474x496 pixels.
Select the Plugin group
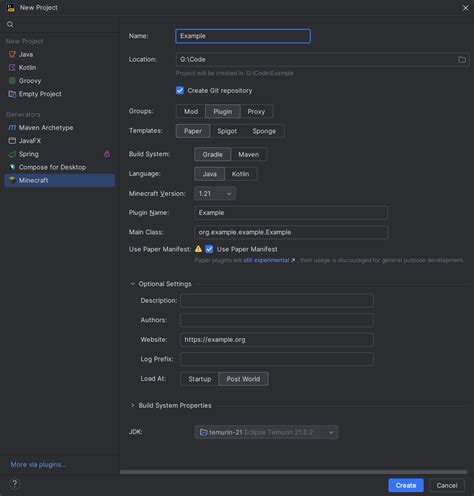point(223,111)
